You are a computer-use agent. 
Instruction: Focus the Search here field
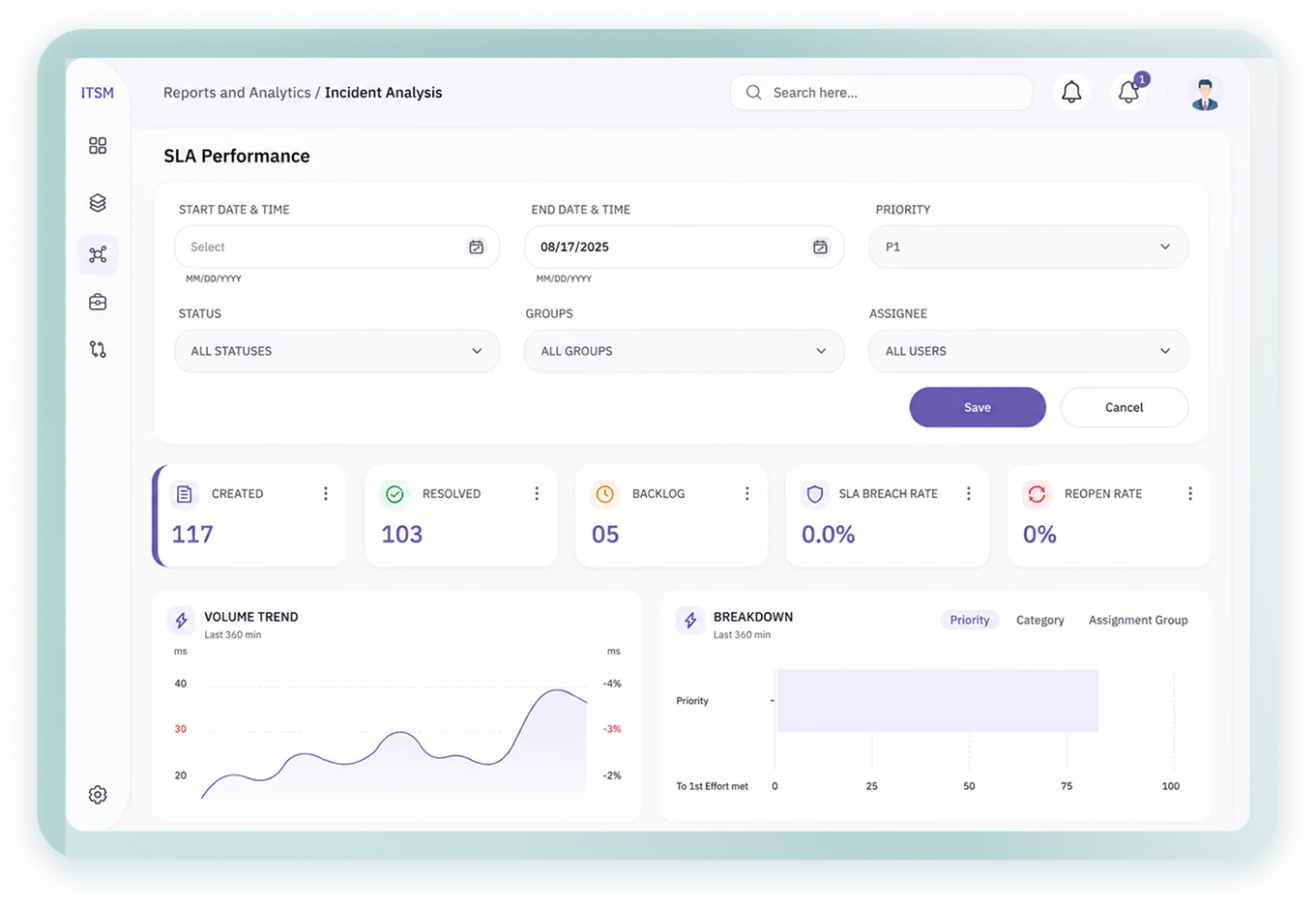(881, 93)
